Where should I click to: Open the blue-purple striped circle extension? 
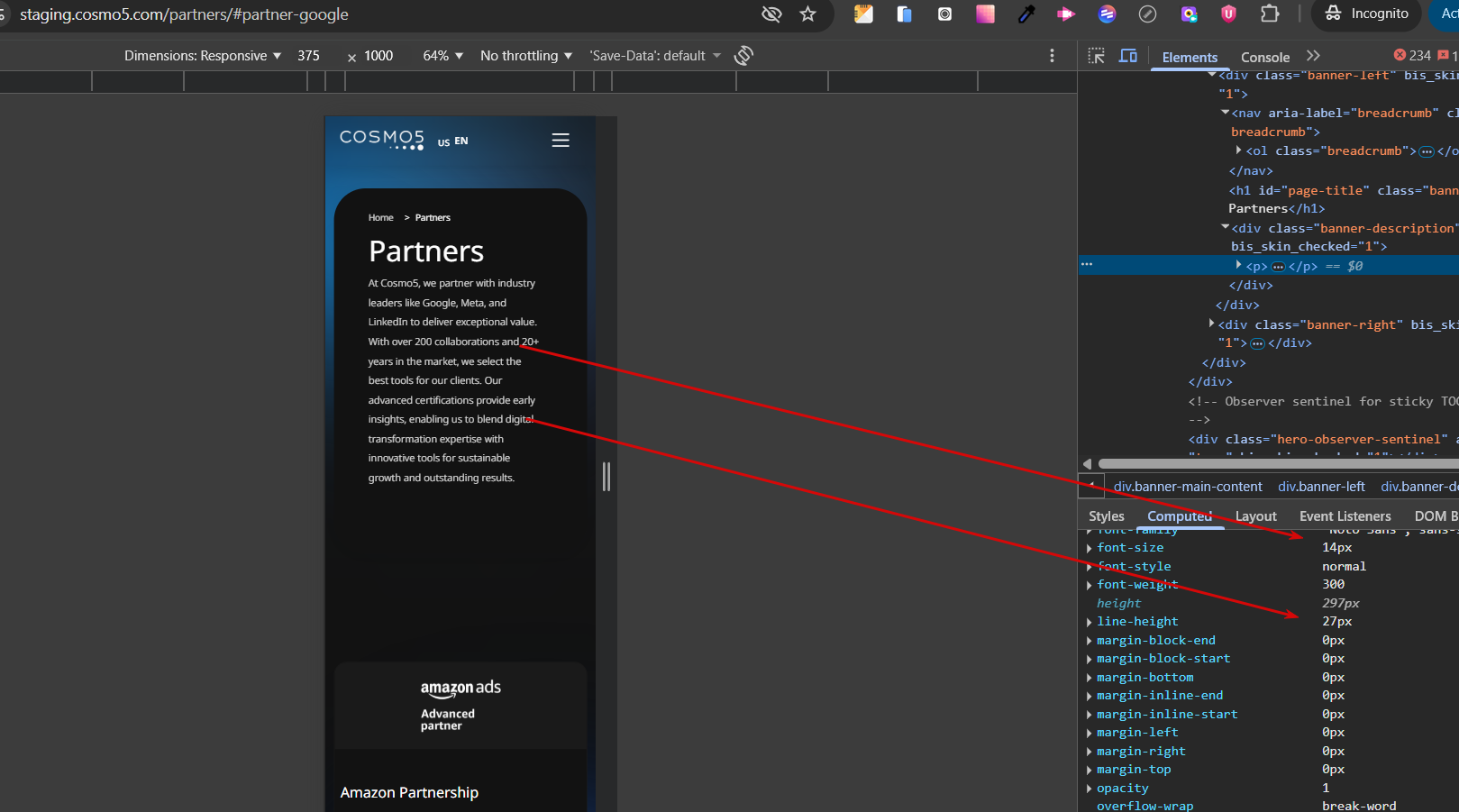(x=1108, y=14)
